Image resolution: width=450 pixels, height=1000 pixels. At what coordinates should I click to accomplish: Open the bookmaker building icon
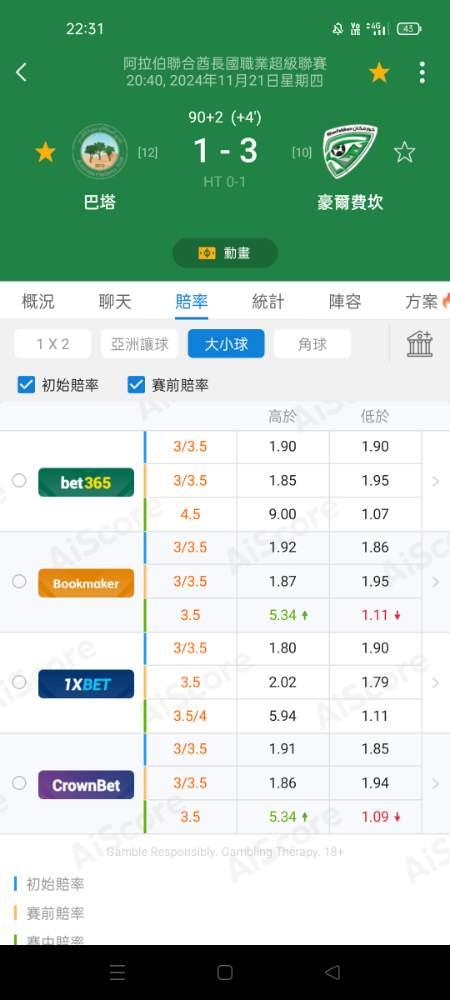point(420,344)
